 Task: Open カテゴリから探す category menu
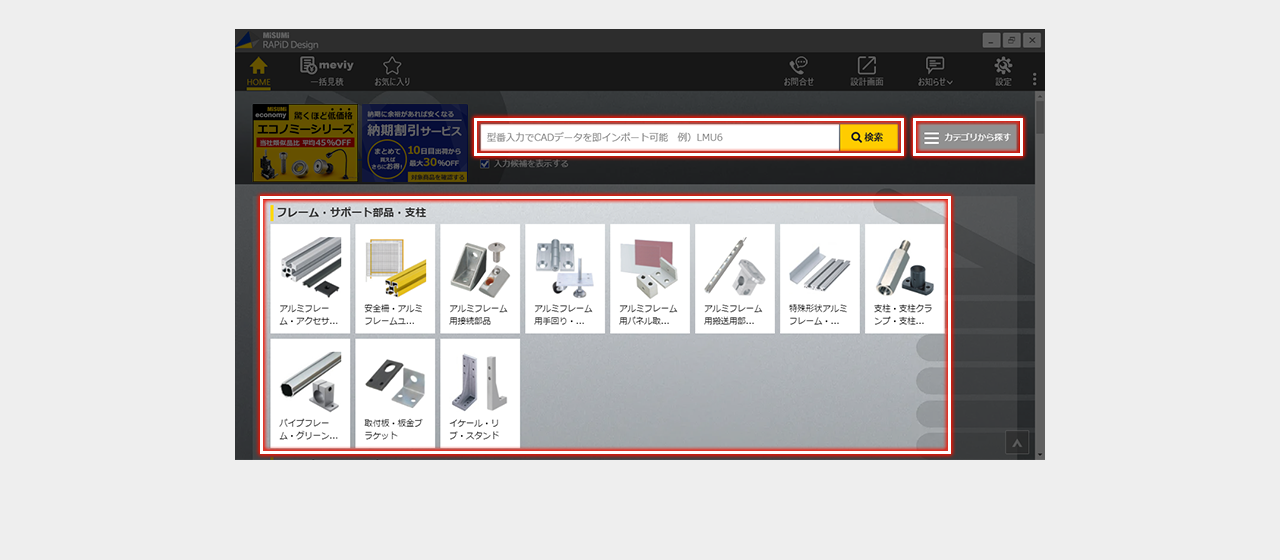coord(968,138)
